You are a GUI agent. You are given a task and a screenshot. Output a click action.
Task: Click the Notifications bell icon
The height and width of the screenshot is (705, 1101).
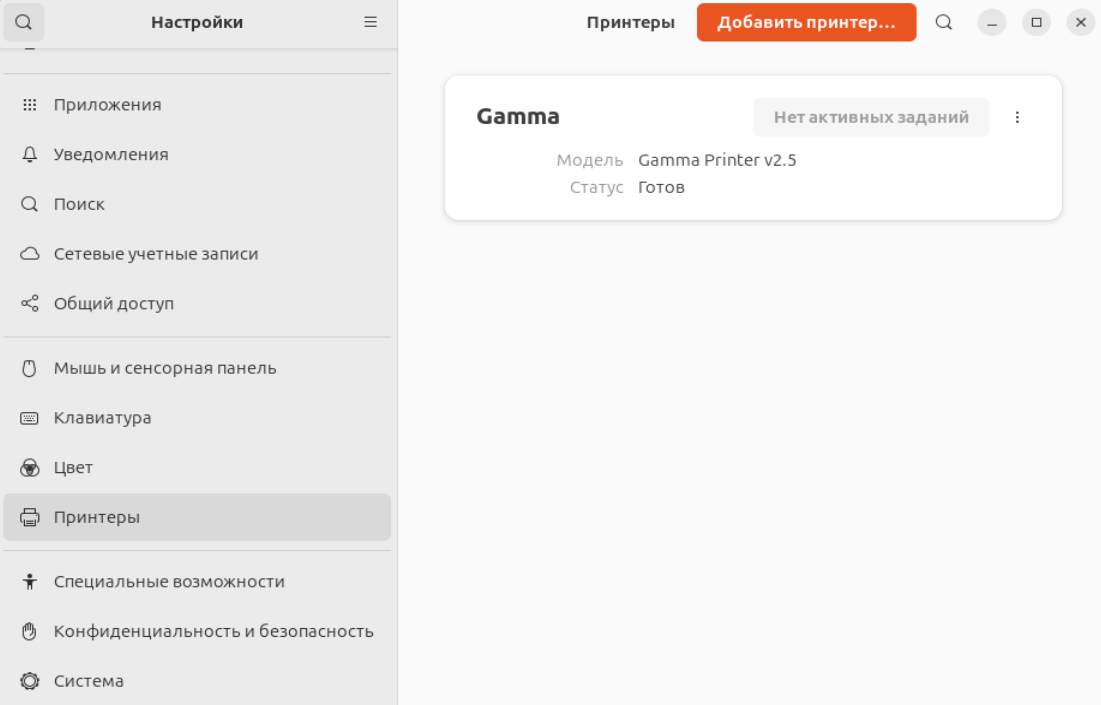pos(30,155)
